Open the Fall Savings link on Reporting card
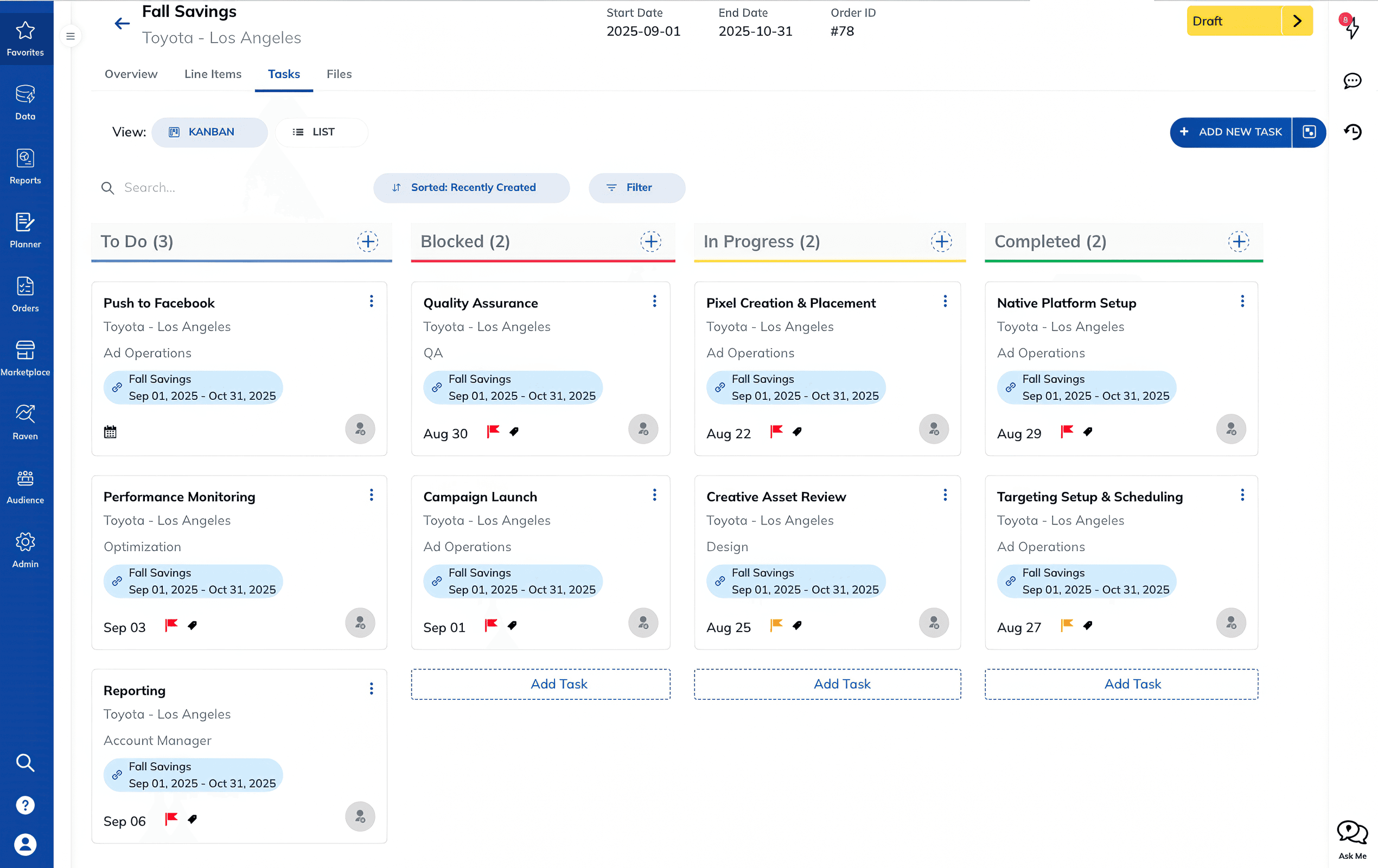The width and height of the screenshot is (1378, 868). click(194, 775)
